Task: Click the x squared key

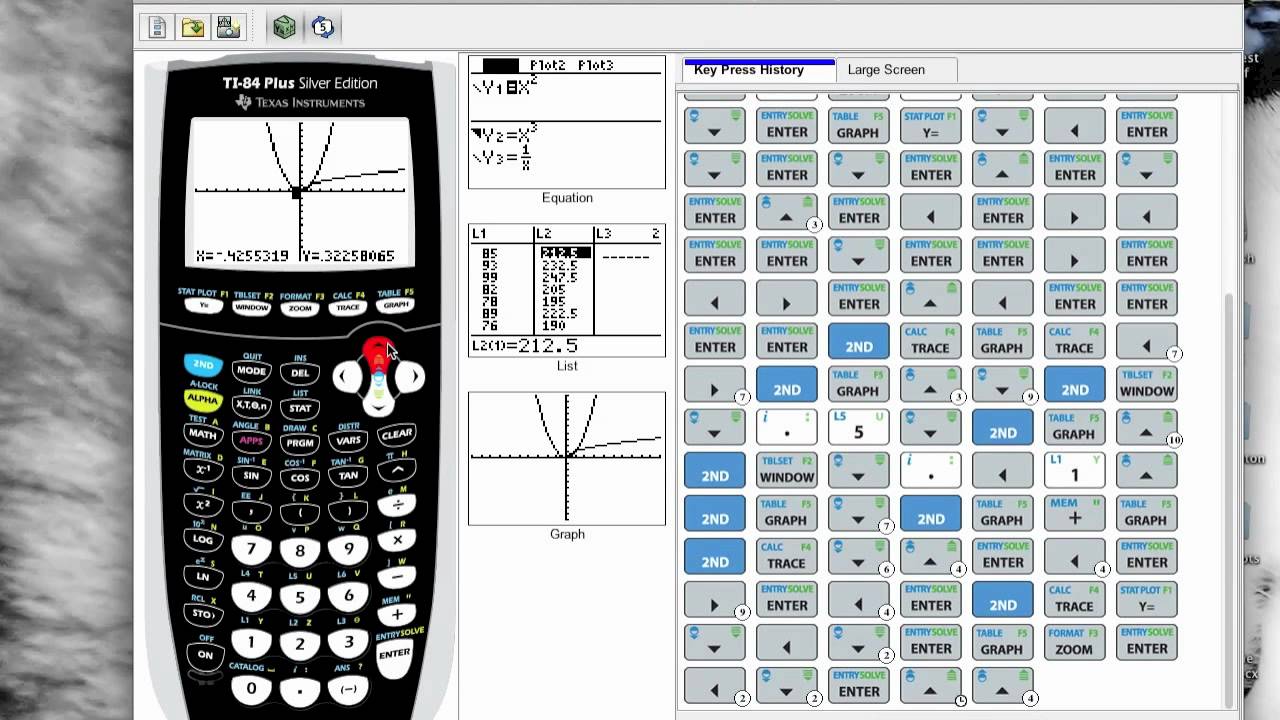Action: click(203, 505)
